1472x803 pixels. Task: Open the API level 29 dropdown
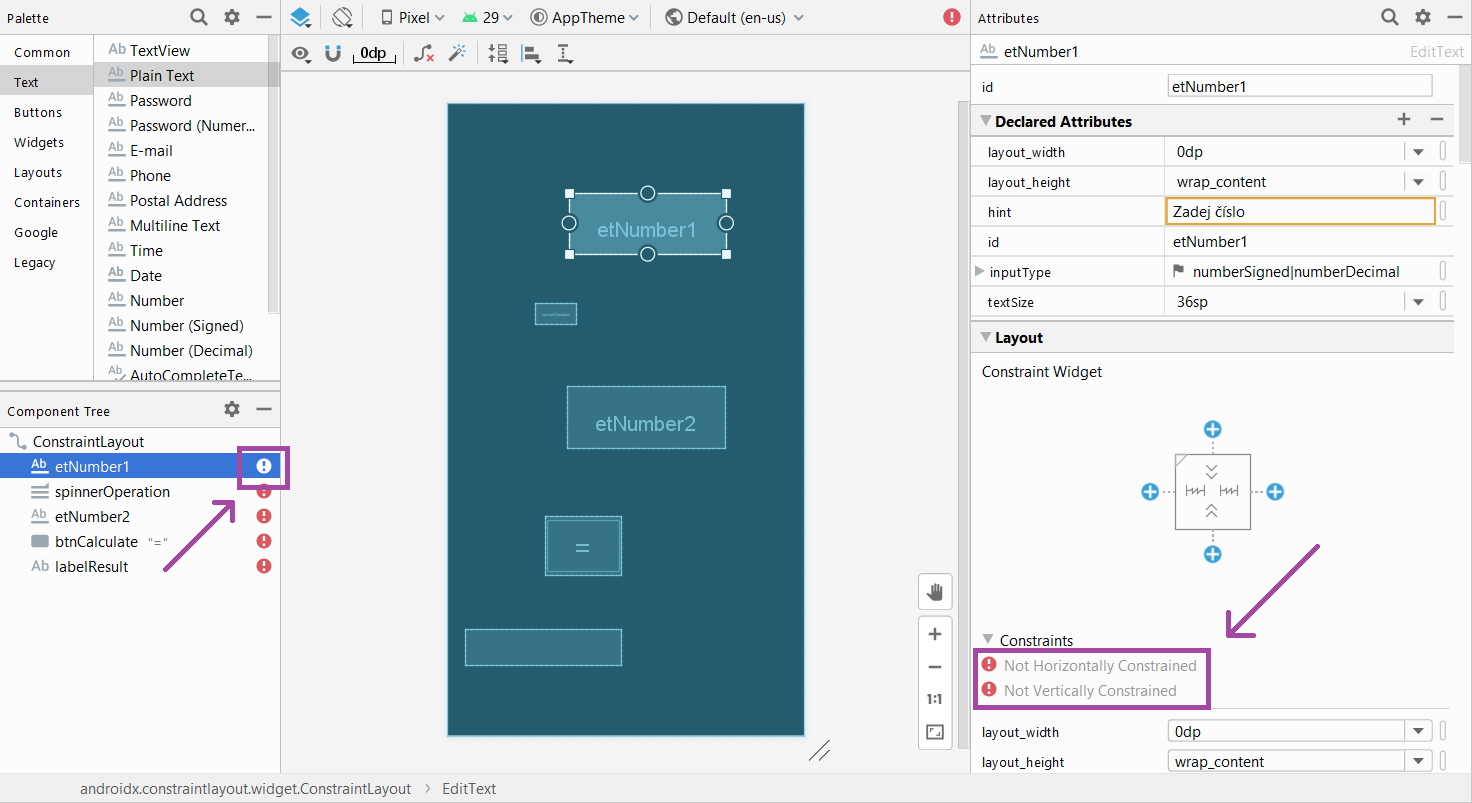click(488, 17)
